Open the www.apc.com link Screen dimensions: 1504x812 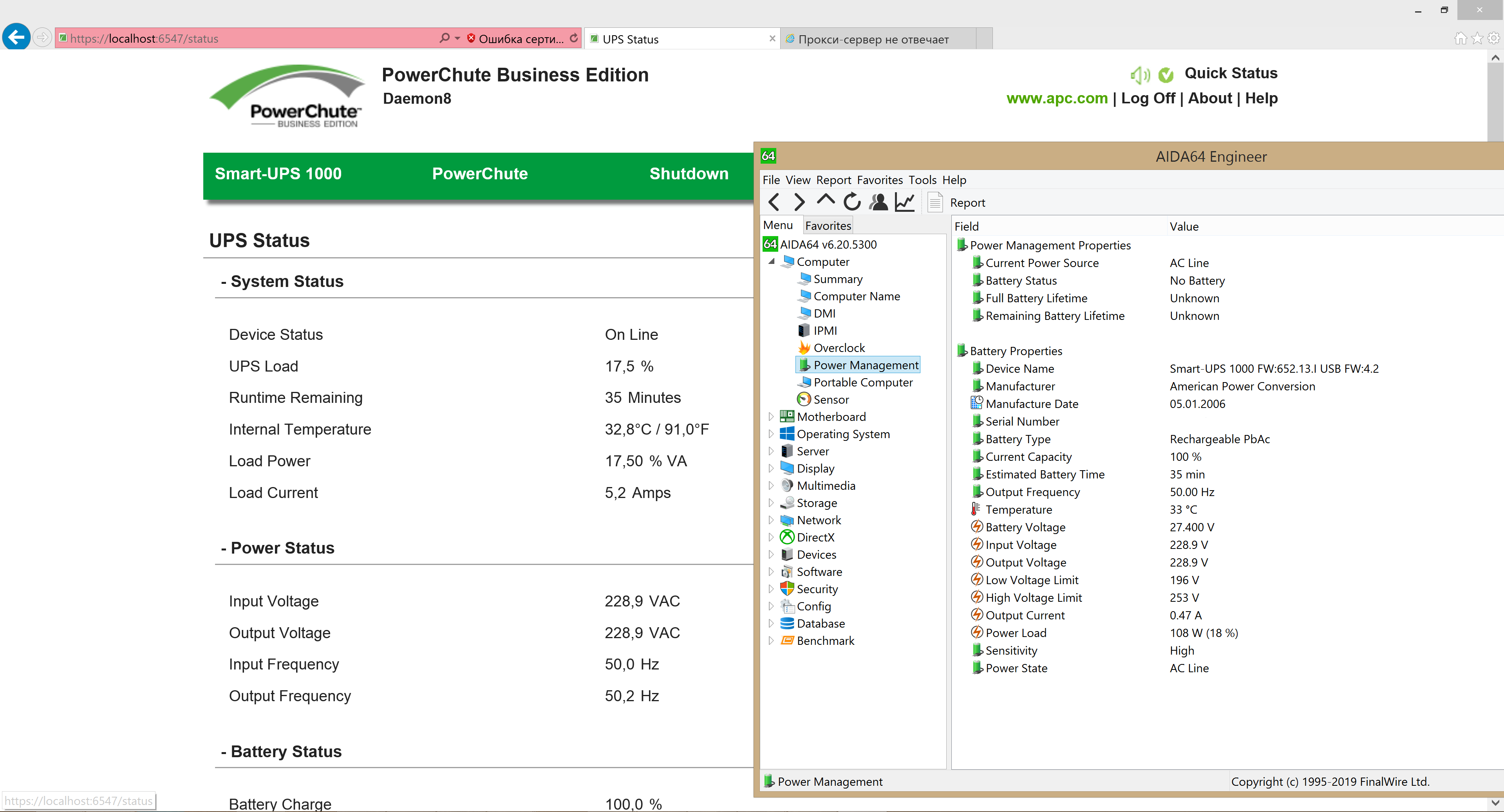(1057, 98)
